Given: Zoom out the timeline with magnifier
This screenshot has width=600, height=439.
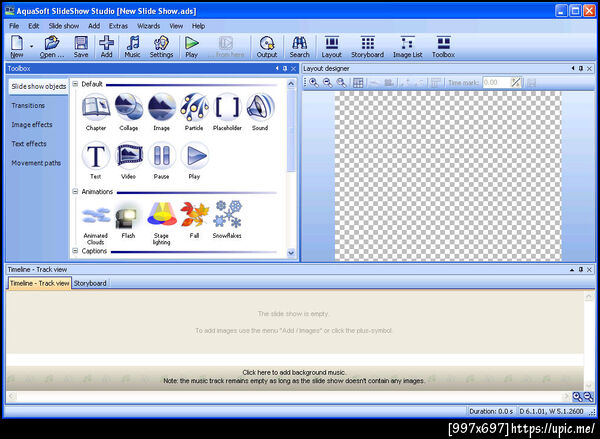Looking at the screenshot, I should pos(589,397).
